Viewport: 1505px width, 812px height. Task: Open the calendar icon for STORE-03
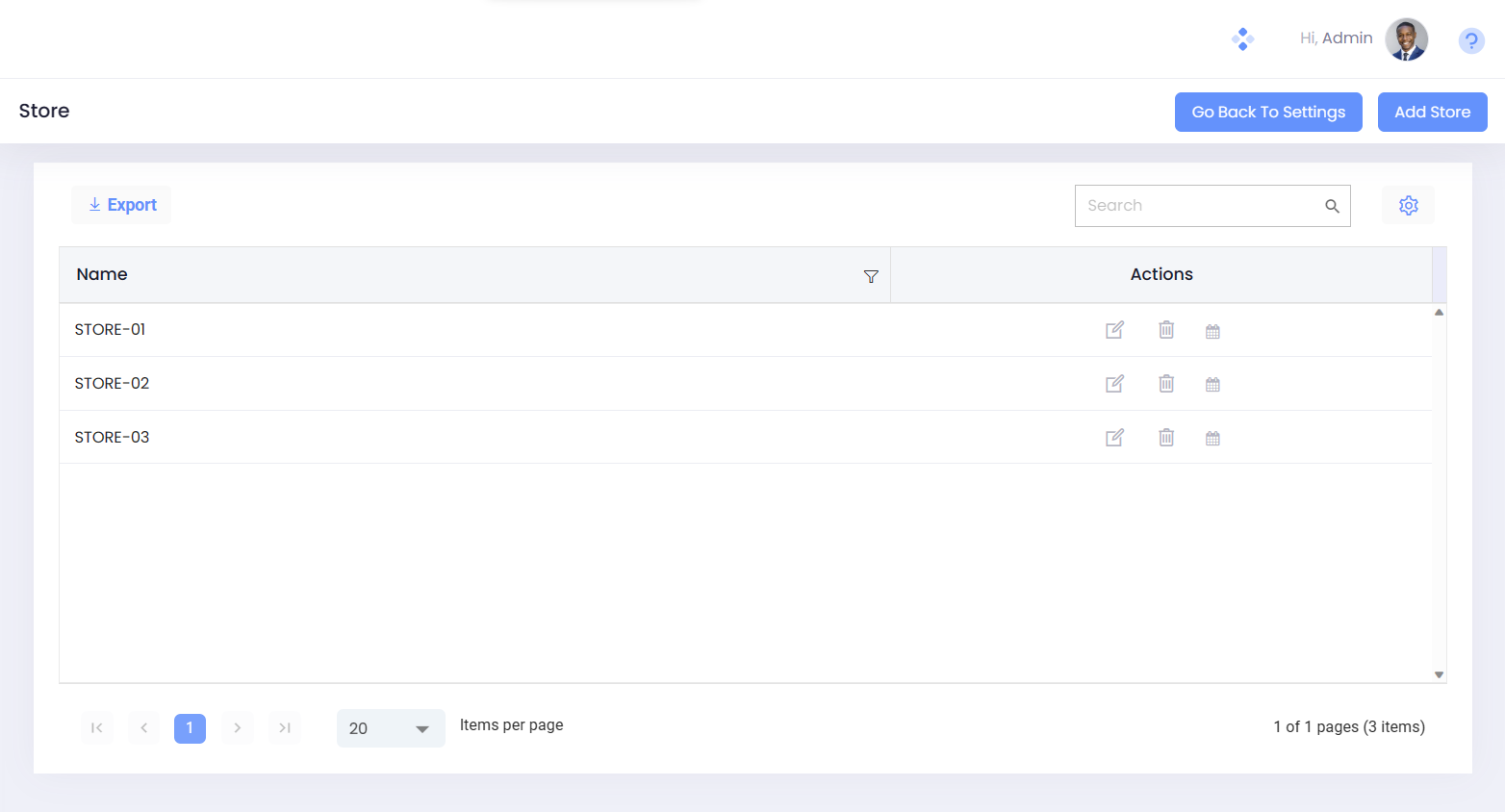[1212, 438]
